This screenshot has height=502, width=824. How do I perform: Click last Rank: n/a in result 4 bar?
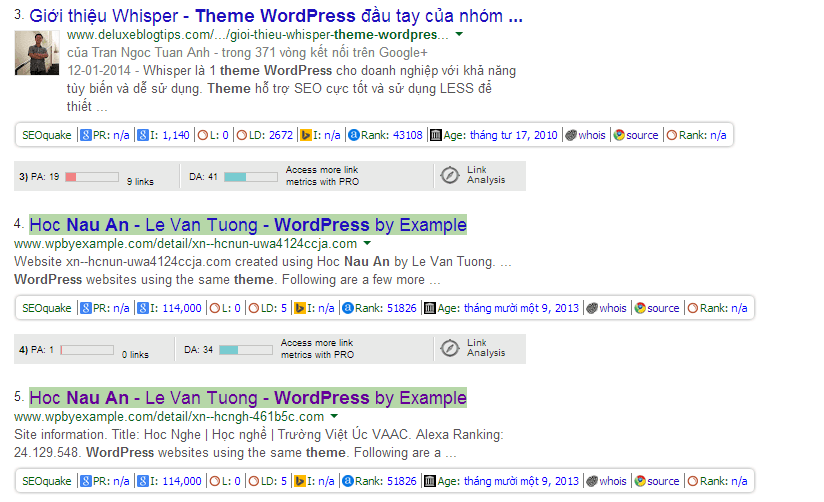pyautogui.click(x=724, y=308)
